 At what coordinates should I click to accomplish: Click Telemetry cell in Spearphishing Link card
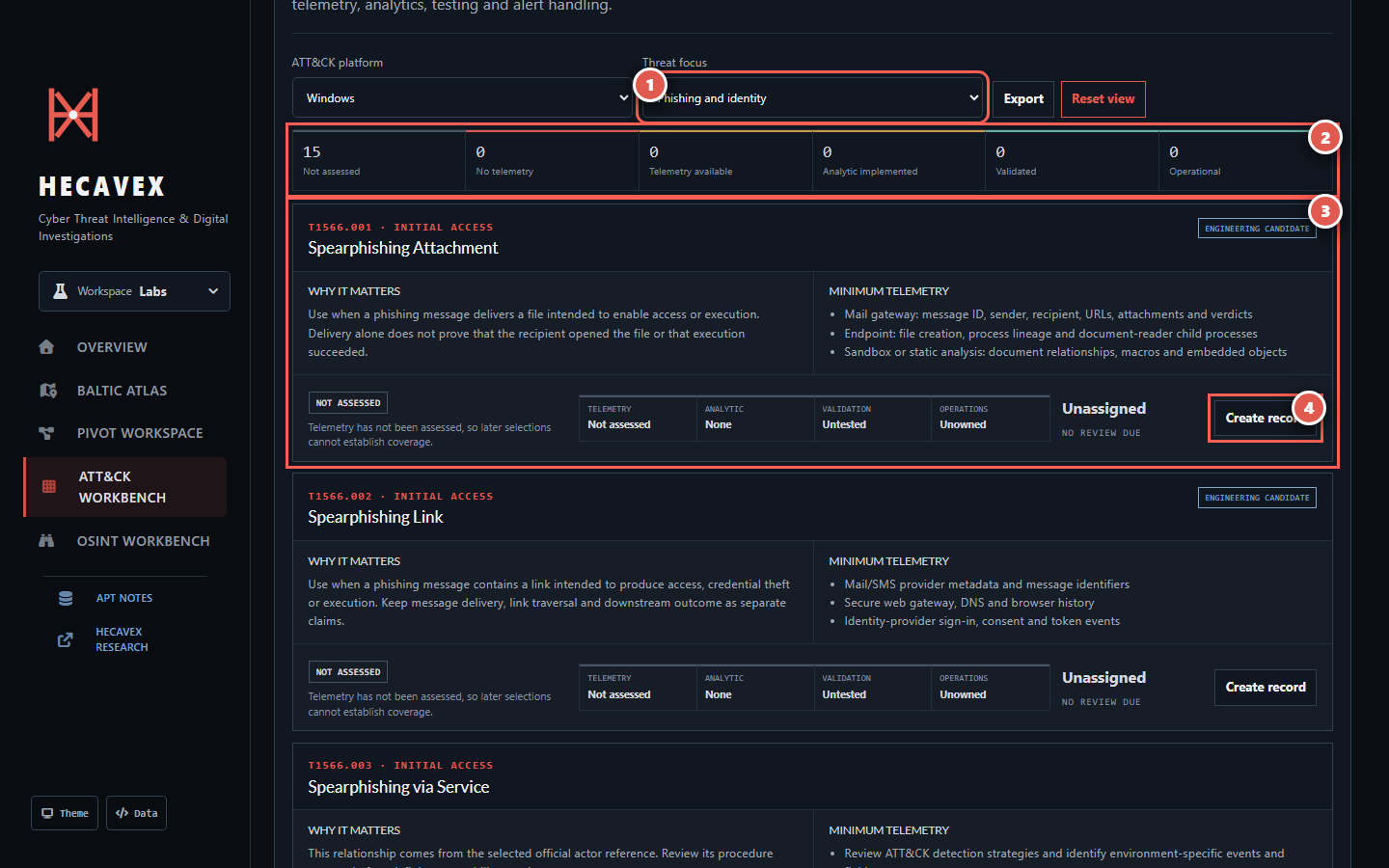tap(638, 687)
